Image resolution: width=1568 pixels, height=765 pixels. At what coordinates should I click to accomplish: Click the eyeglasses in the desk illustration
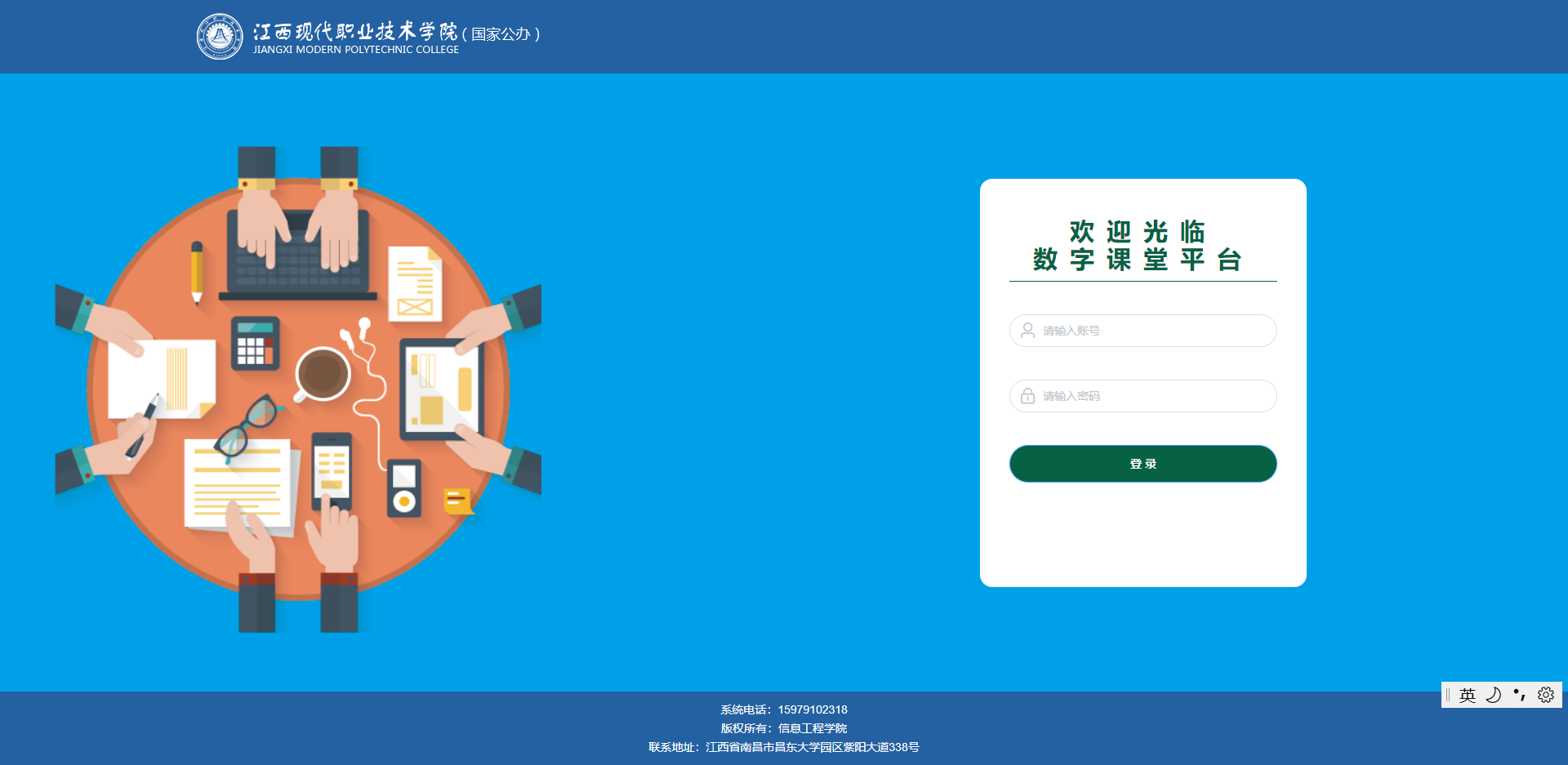click(x=246, y=425)
